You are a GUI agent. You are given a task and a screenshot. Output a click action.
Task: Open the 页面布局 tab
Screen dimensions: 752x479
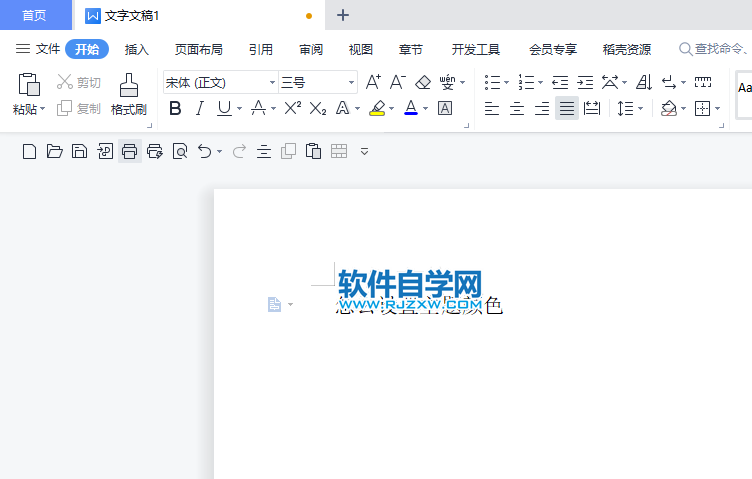(199, 49)
